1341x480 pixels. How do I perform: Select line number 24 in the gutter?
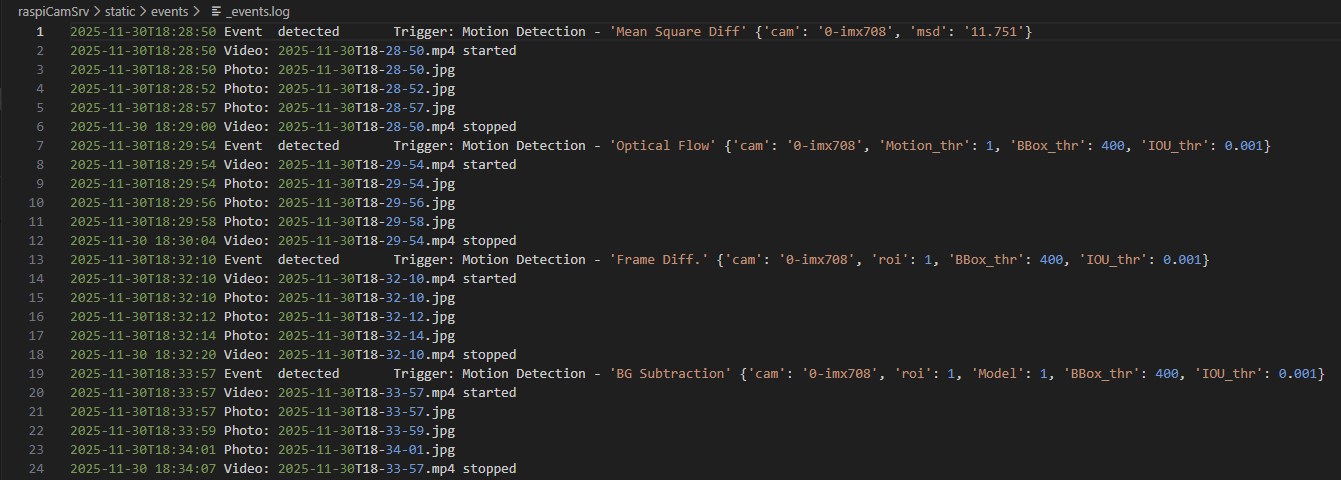38,469
